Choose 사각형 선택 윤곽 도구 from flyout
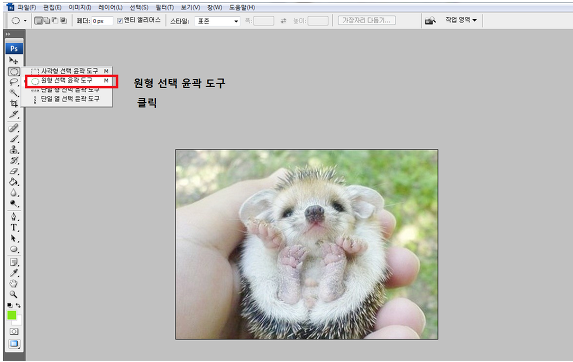The width and height of the screenshot is (573, 362). (67, 71)
